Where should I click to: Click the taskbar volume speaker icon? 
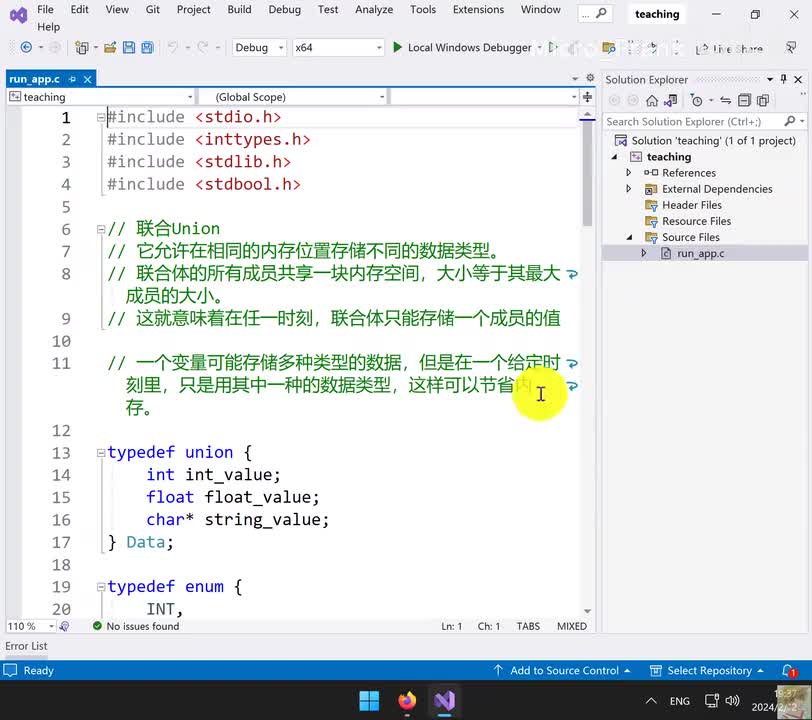click(x=732, y=701)
